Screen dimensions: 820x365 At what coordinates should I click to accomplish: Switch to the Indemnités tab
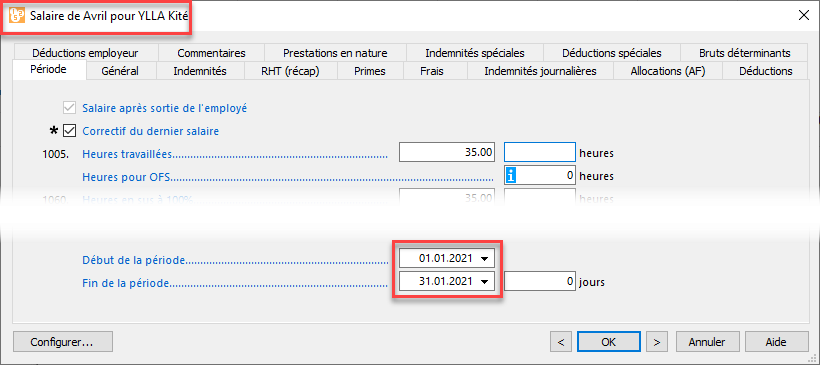click(x=200, y=71)
